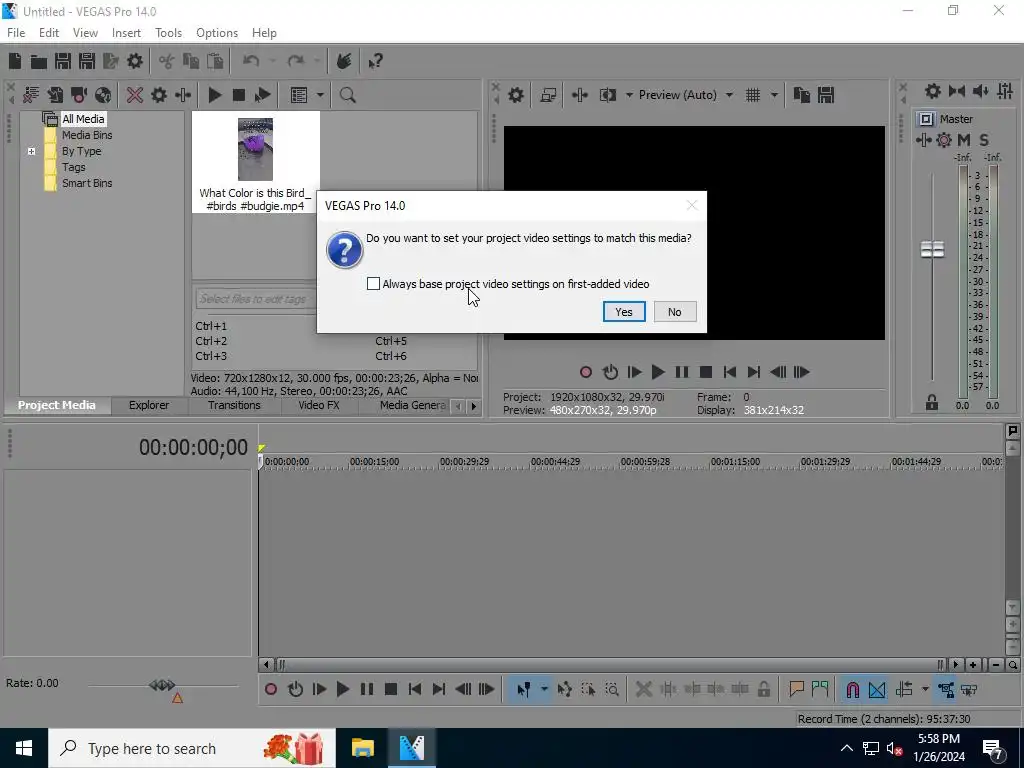Click Play in video preview transport
The image size is (1024, 768).
coord(658,372)
